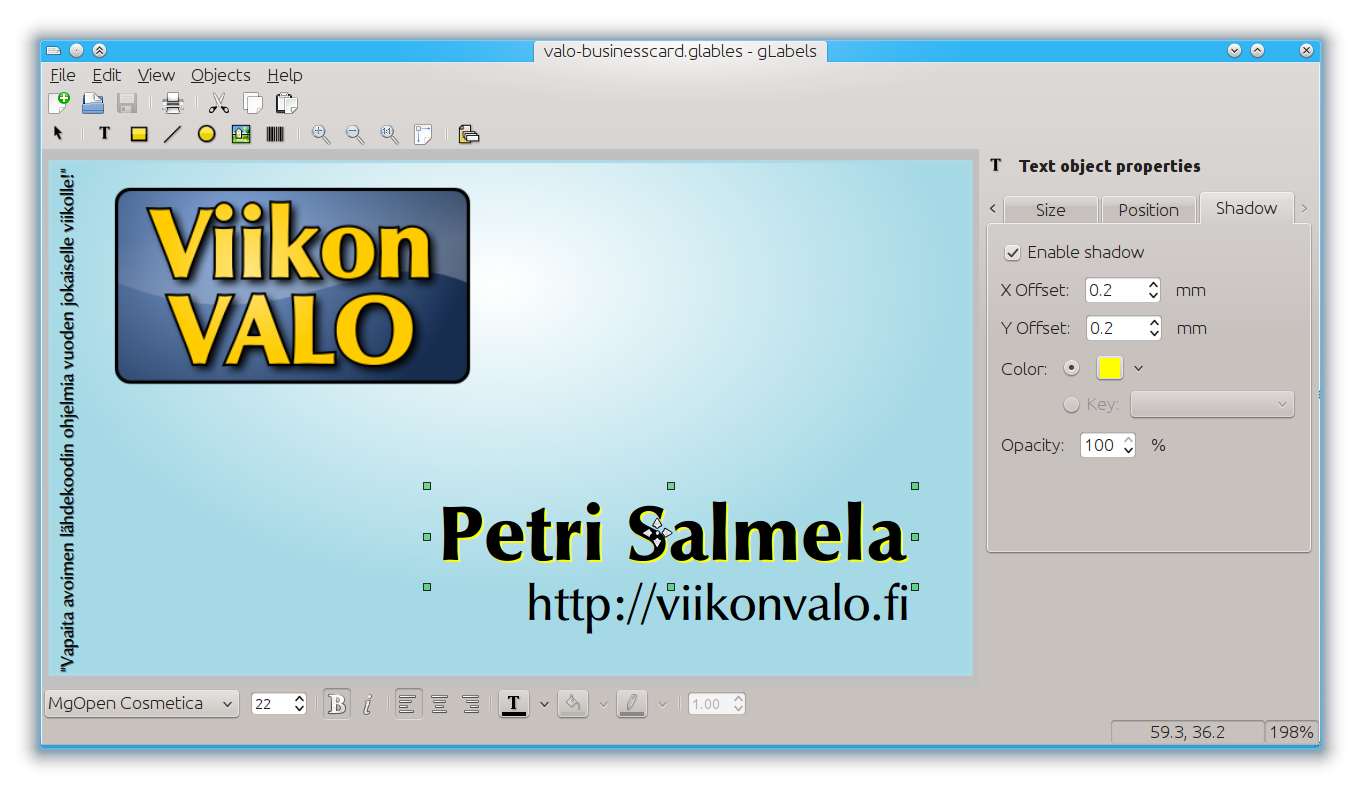The height and width of the screenshot is (788, 1361).
Task: Open the Help menu
Action: 284,75
